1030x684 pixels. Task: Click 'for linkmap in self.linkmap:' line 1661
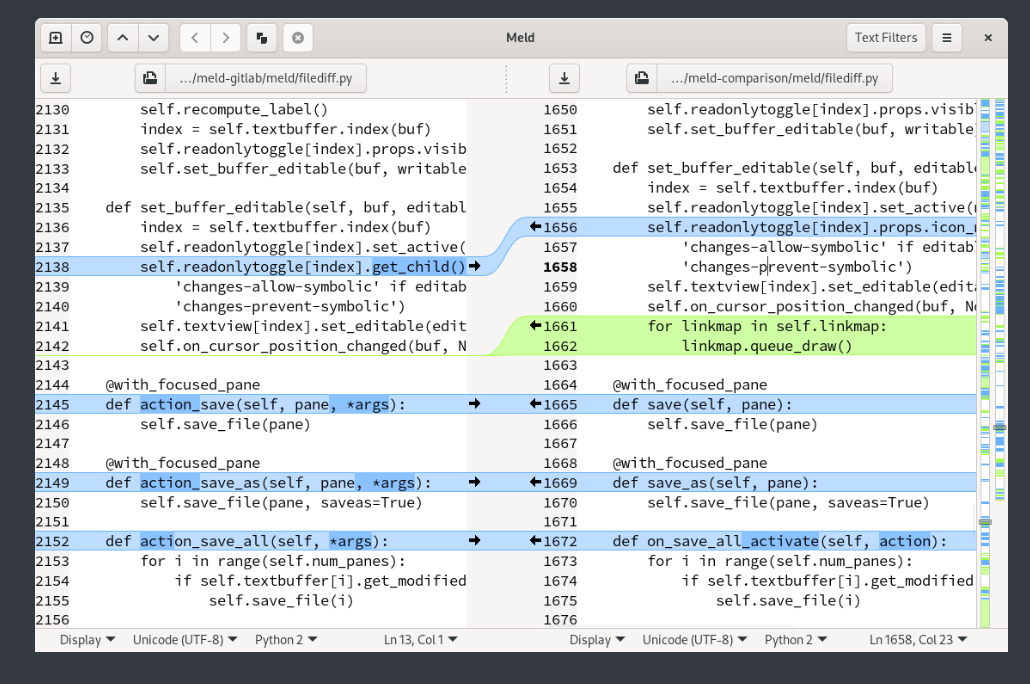click(767, 326)
